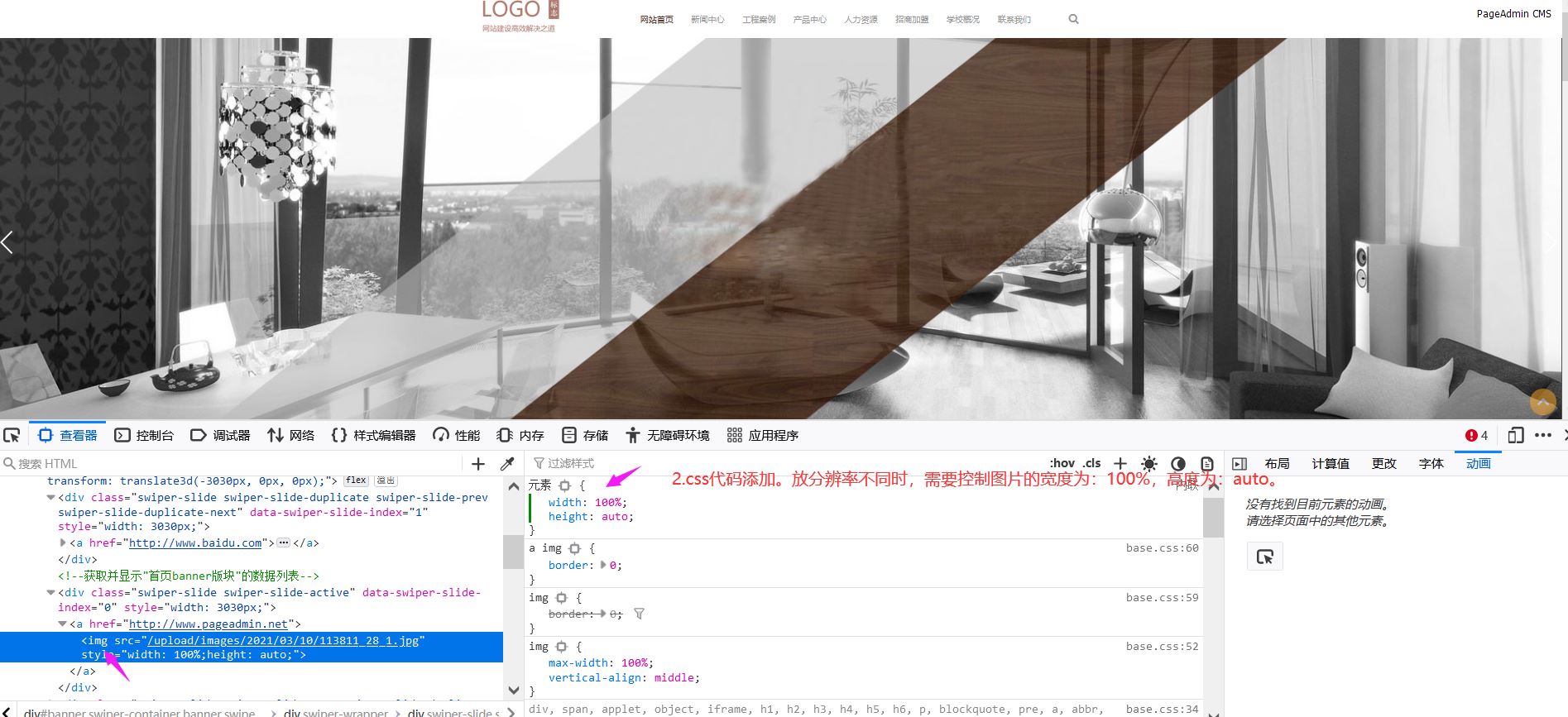Image resolution: width=1568 pixels, height=717 pixels.
Task: Open the 无障碍环境 accessibility tab
Action: [668, 435]
